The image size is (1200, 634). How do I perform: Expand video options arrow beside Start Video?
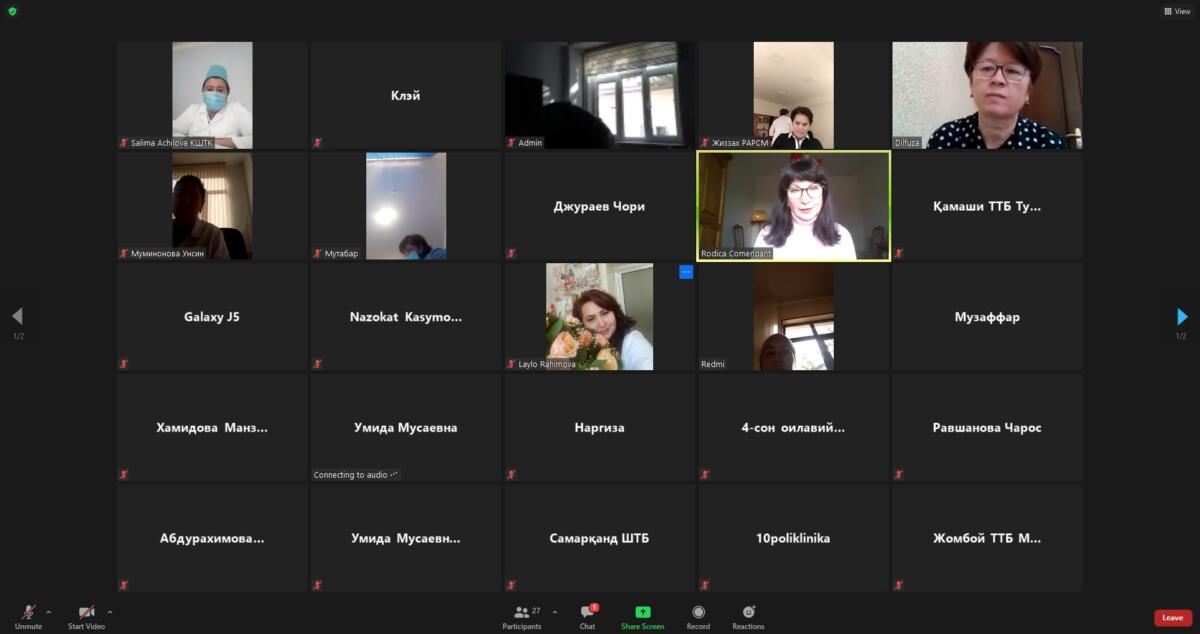(110, 612)
